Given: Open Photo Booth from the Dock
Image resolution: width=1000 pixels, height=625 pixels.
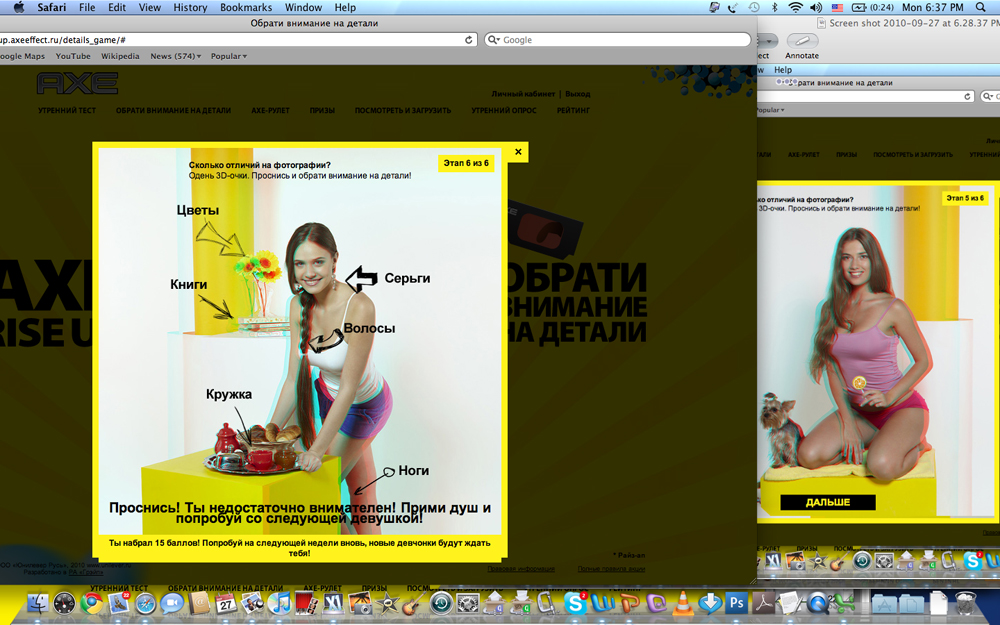Looking at the screenshot, I should (306, 603).
